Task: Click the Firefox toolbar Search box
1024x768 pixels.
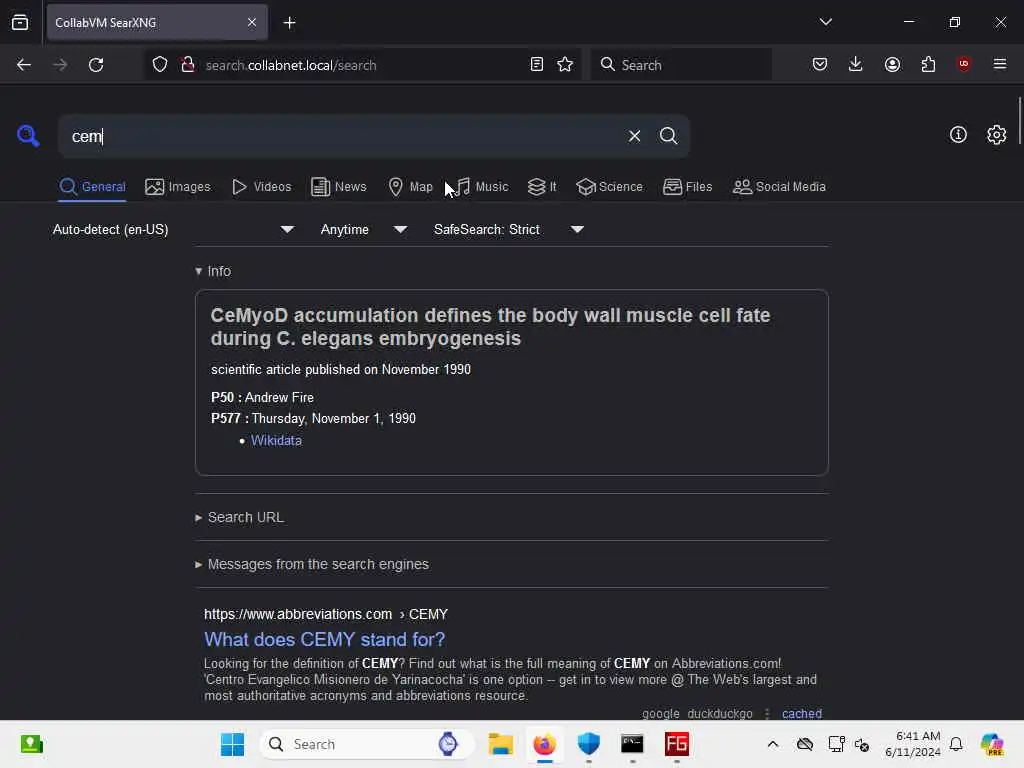Action: 680,65
